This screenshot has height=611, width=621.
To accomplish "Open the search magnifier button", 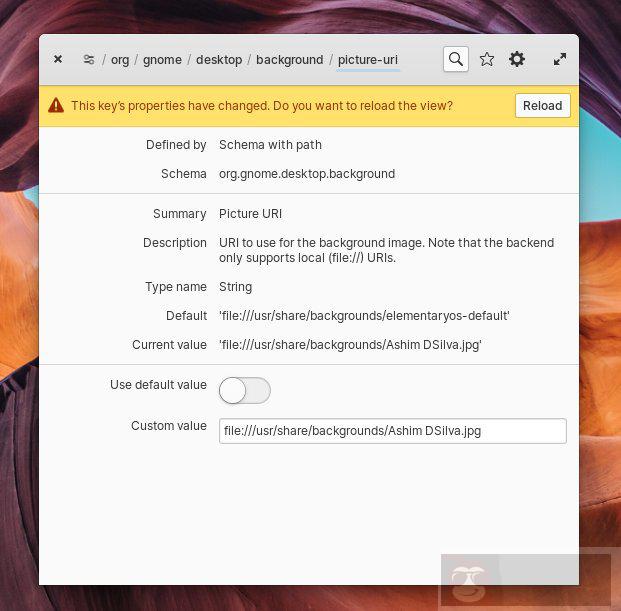I will click(456, 59).
